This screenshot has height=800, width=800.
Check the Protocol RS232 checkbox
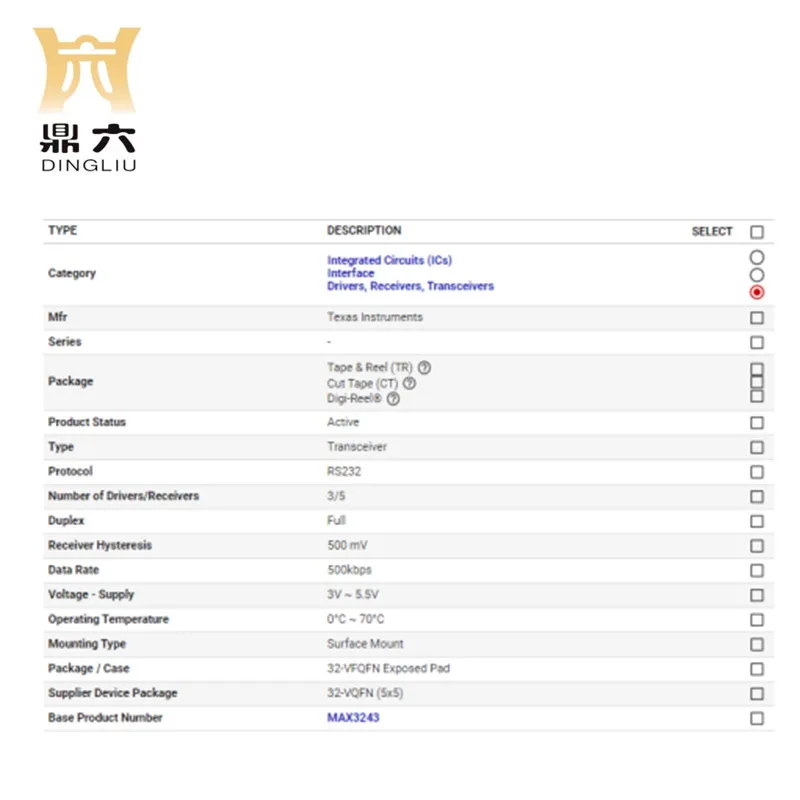757,472
